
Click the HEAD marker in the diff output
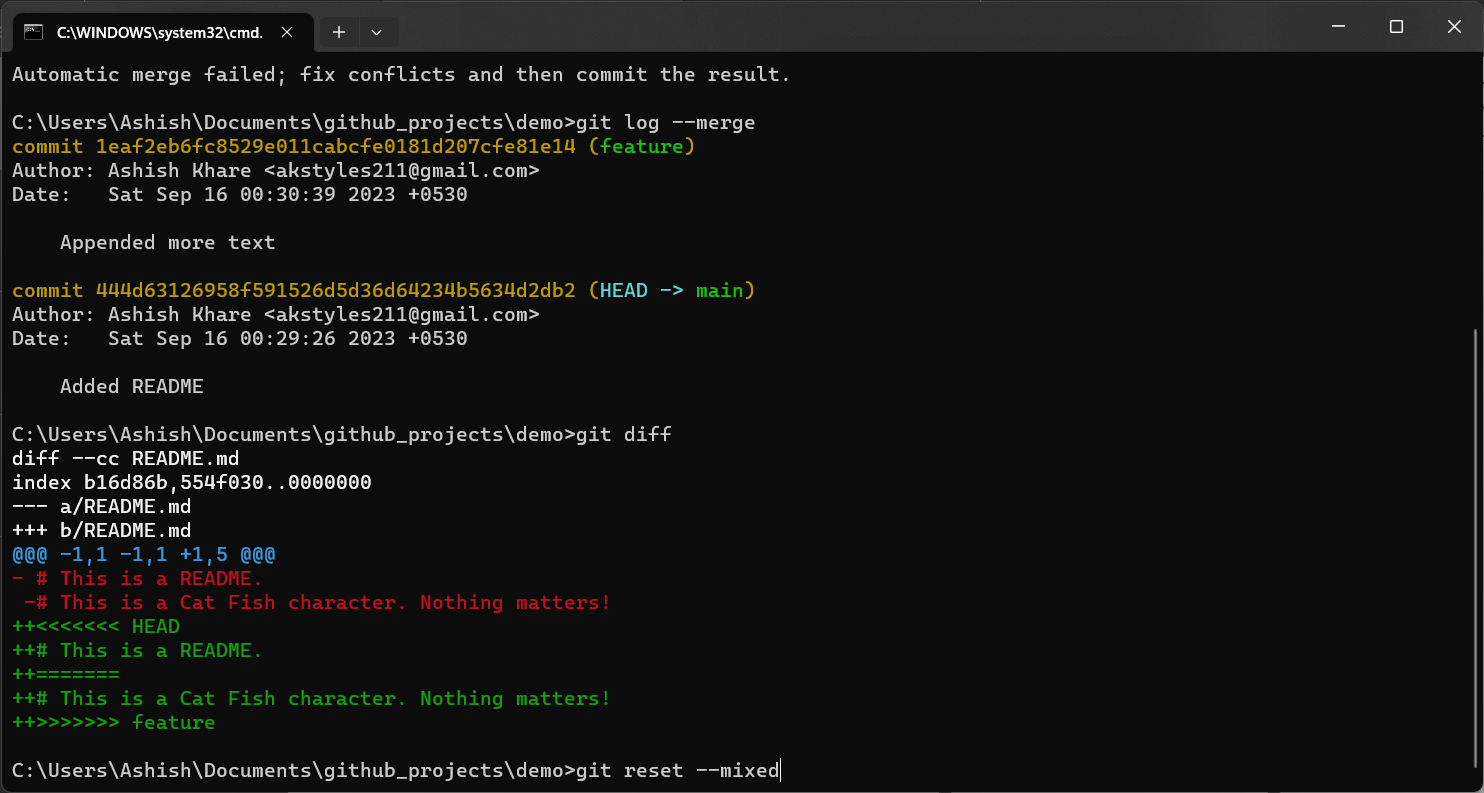(x=156, y=626)
